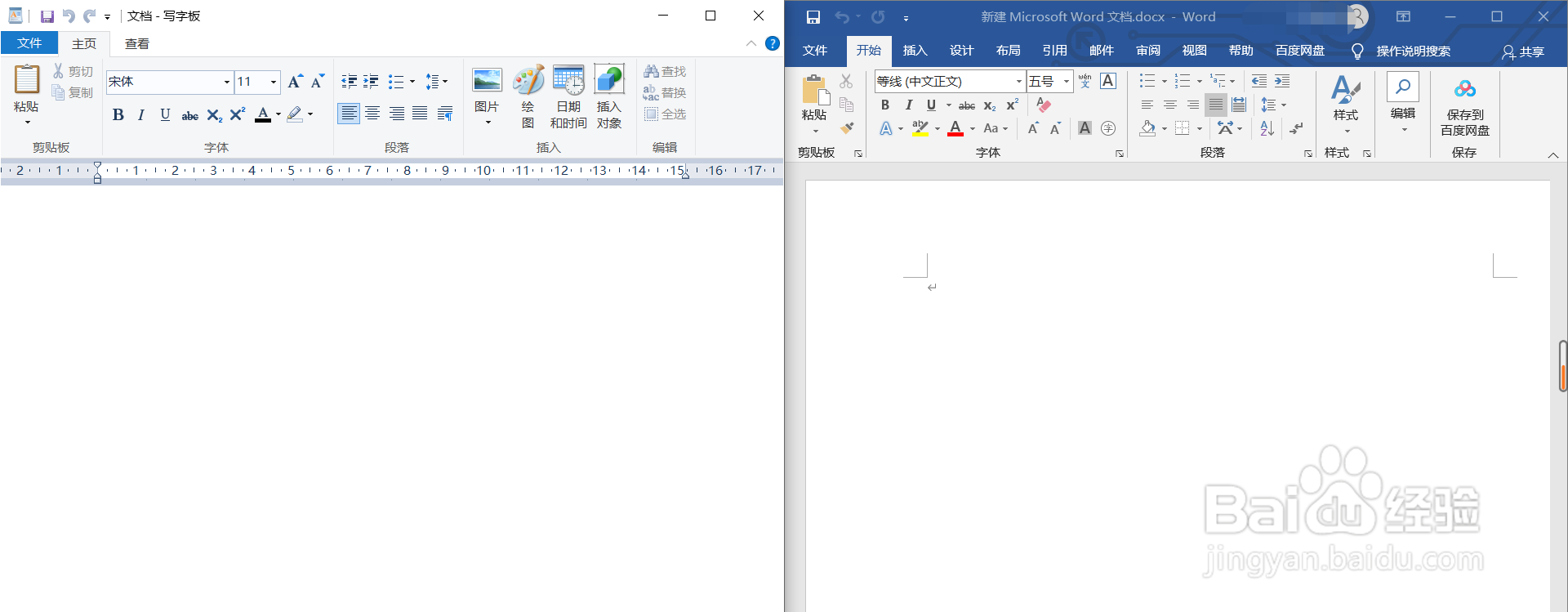Toggle underline in WordPad
This screenshot has width=1568, height=612.
(x=165, y=114)
